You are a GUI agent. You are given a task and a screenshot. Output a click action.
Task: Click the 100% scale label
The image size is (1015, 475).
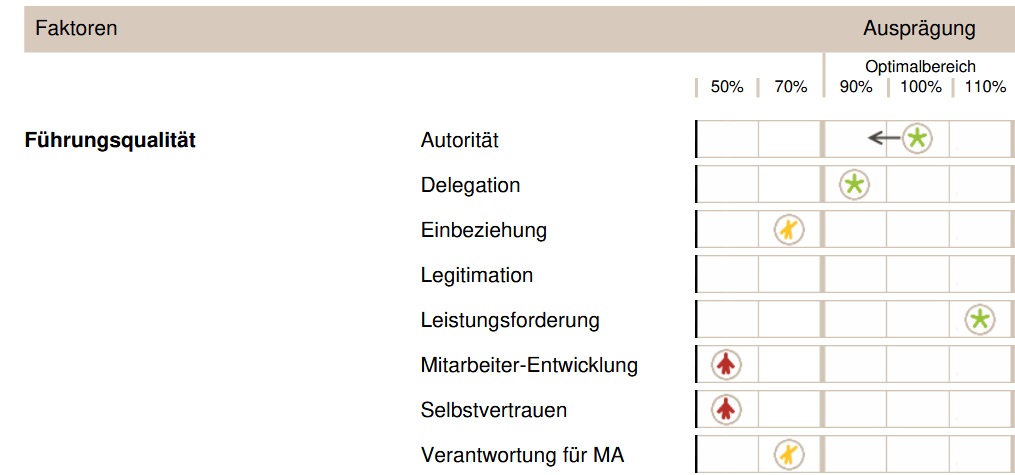tap(921, 87)
